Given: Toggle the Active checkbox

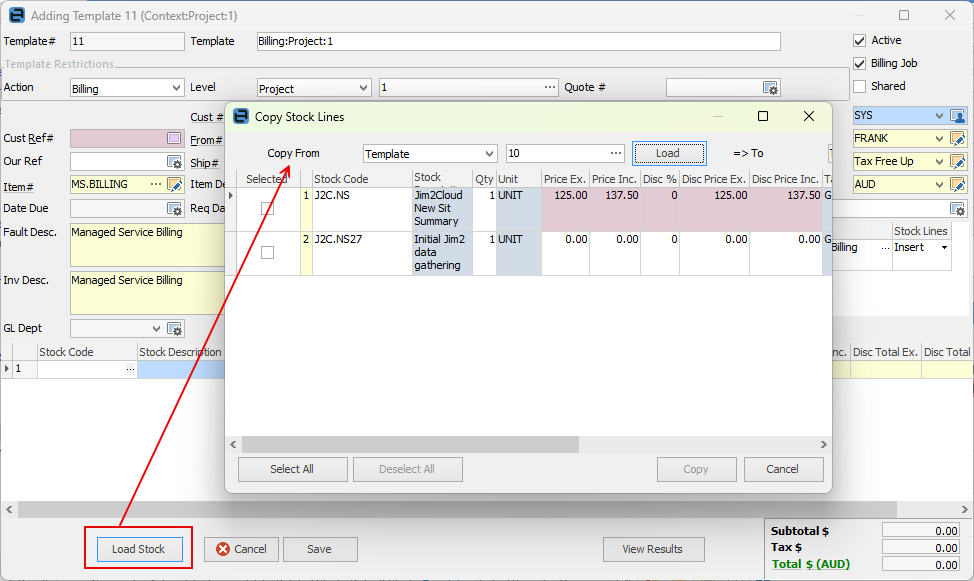Looking at the screenshot, I should [860, 40].
